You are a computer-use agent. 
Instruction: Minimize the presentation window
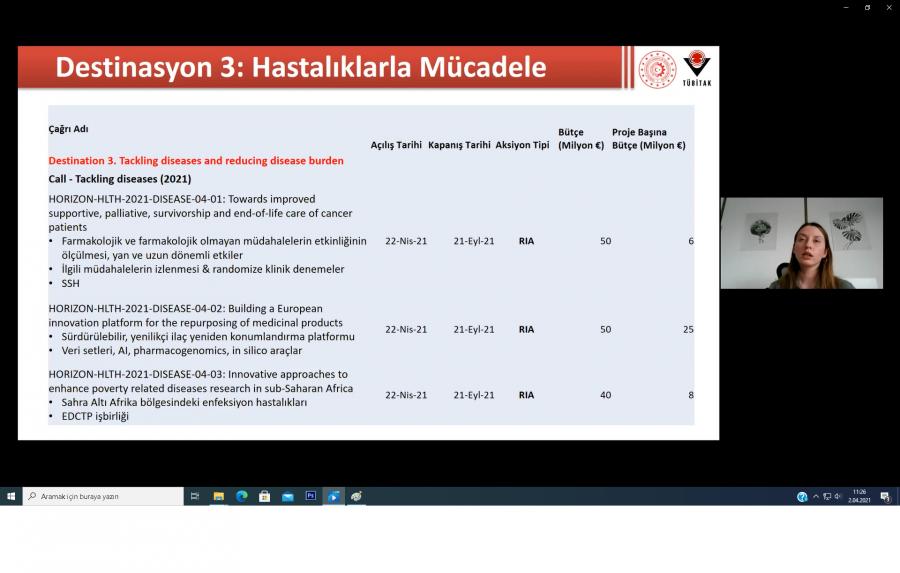point(845,7)
